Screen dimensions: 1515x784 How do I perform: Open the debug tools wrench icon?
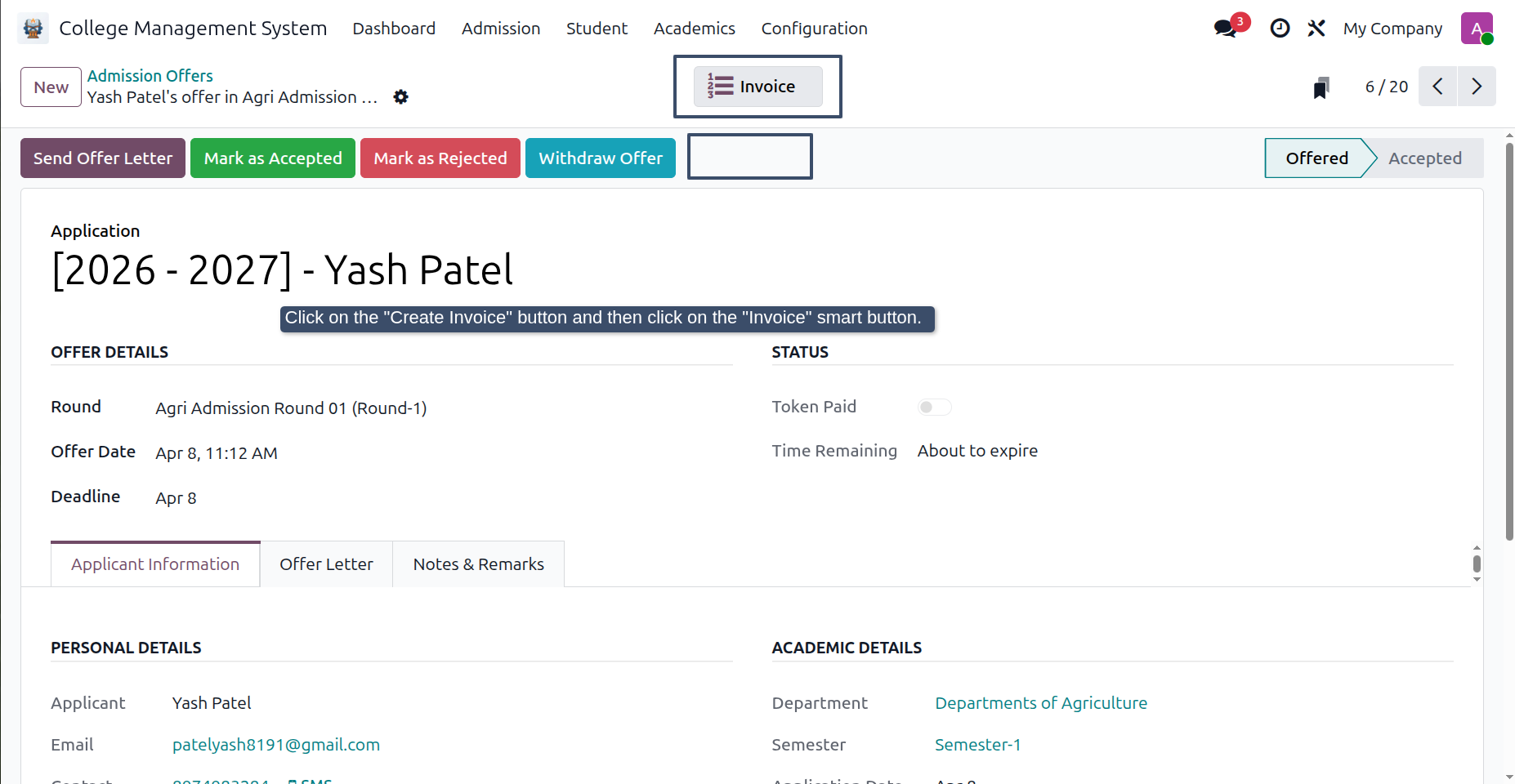point(1316,29)
